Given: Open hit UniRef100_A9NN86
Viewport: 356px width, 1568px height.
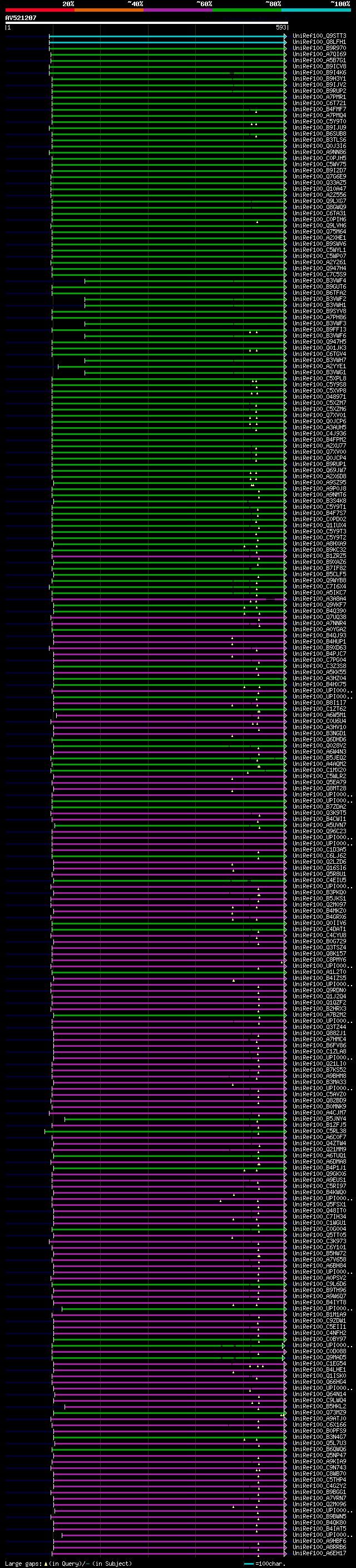Looking at the screenshot, I should (319, 152).
